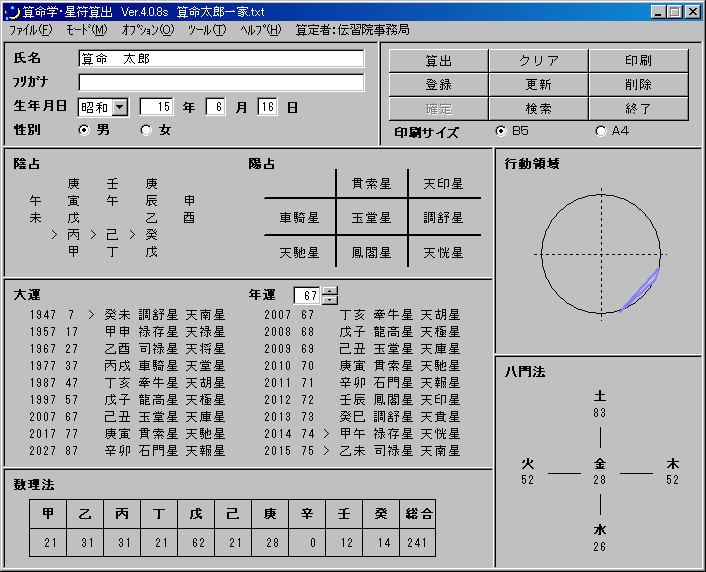Click the moon app icon in title bar
This screenshot has width=706, height=572.
point(11,12)
